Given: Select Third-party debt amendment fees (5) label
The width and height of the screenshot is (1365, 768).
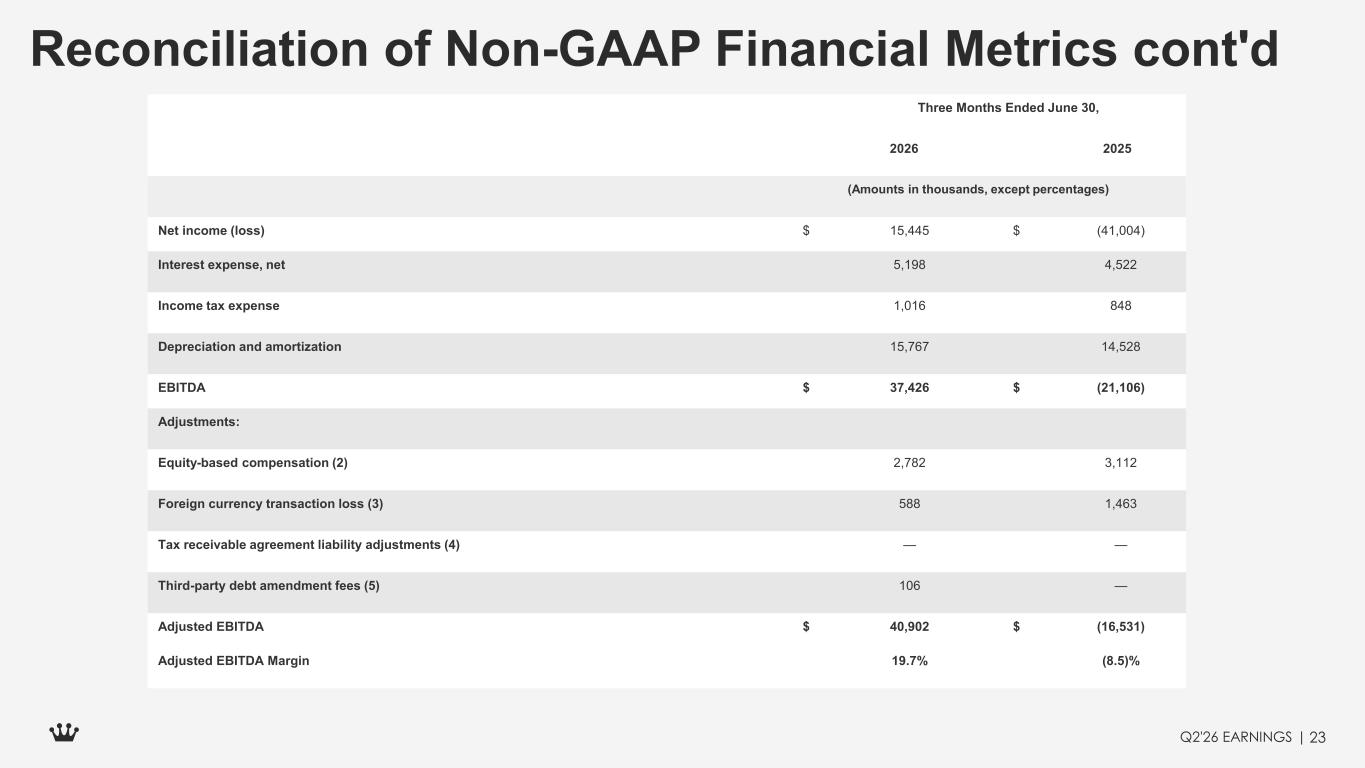Looking at the screenshot, I should pos(269,586).
